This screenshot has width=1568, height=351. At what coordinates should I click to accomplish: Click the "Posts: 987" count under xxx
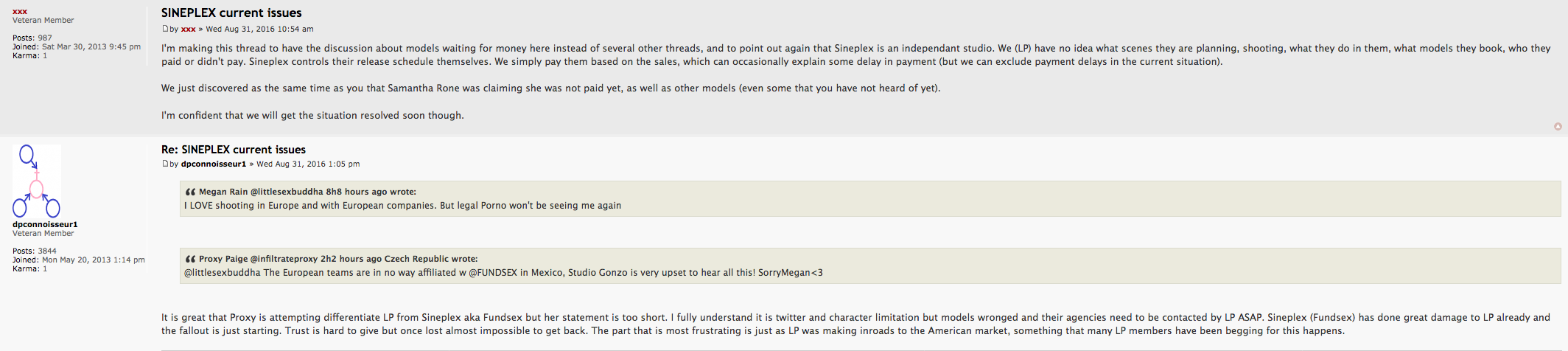[32, 38]
